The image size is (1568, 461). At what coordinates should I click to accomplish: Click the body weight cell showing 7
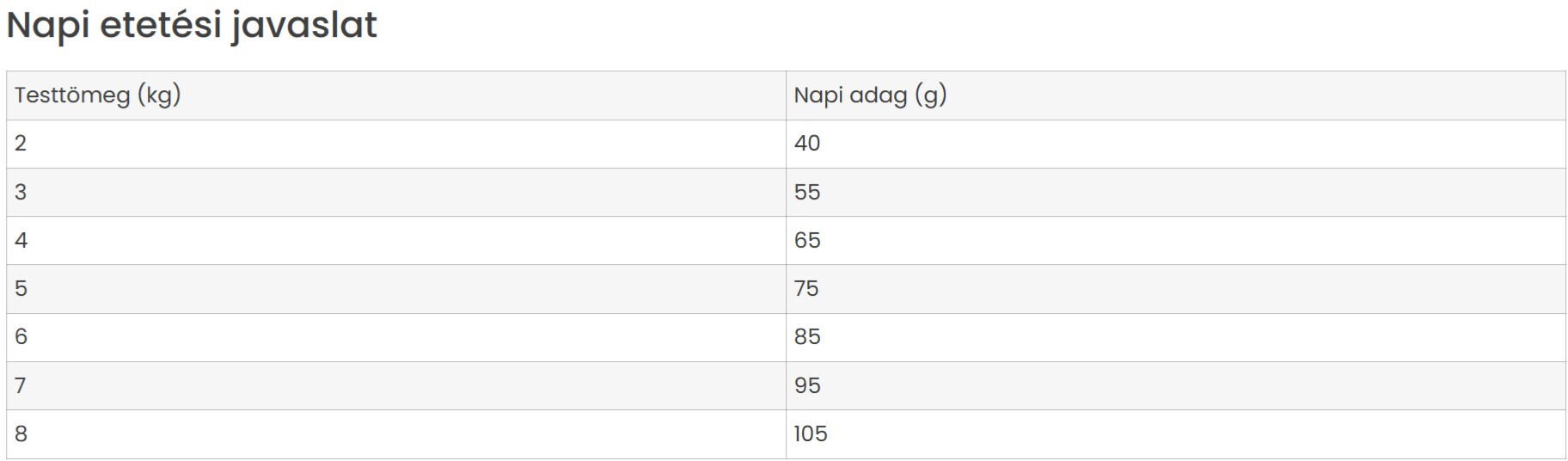click(x=396, y=385)
